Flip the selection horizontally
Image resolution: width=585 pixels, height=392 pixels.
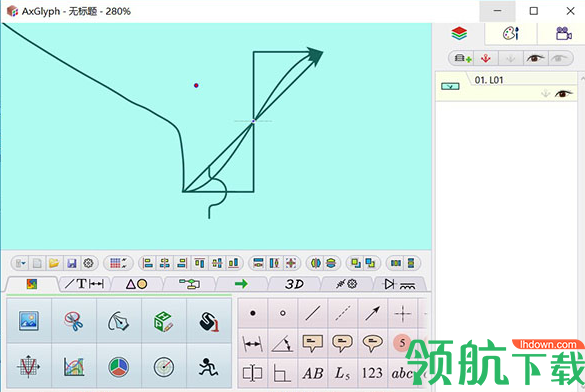(316, 263)
